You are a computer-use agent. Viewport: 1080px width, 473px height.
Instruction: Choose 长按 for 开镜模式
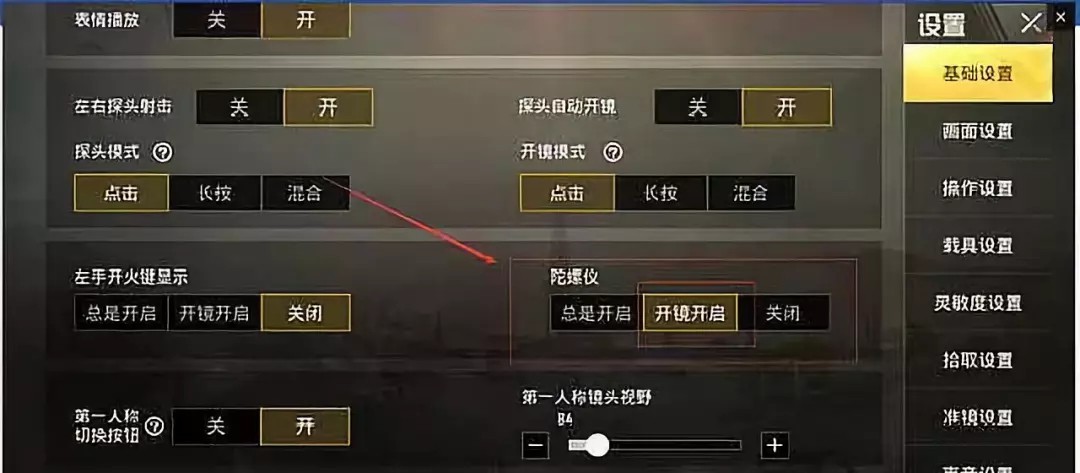coord(661,193)
